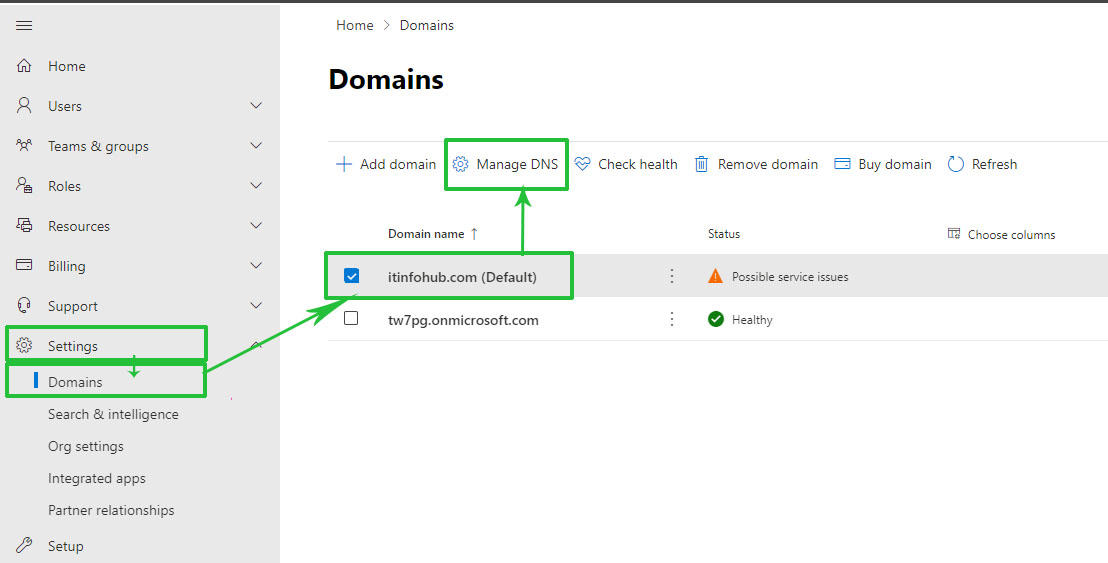Expand the Teams & groups chevron
Image resolution: width=1108 pixels, height=563 pixels.
pos(257,146)
